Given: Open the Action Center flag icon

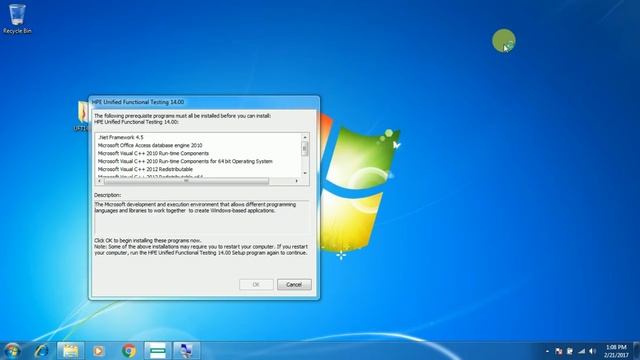Looking at the screenshot, I should pyautogui.click(x=558, y=351).
